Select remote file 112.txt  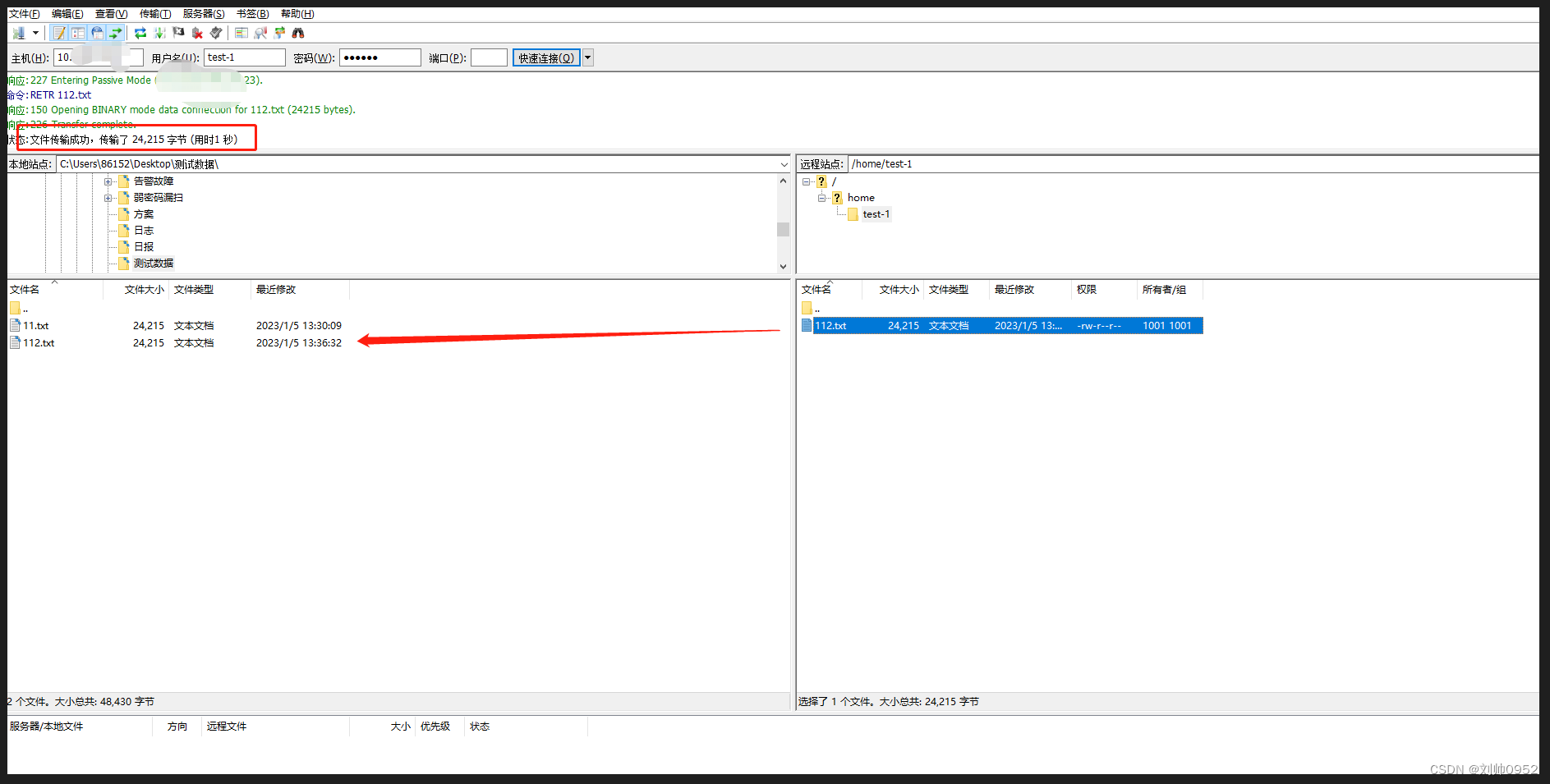(x=1001, y=326)
